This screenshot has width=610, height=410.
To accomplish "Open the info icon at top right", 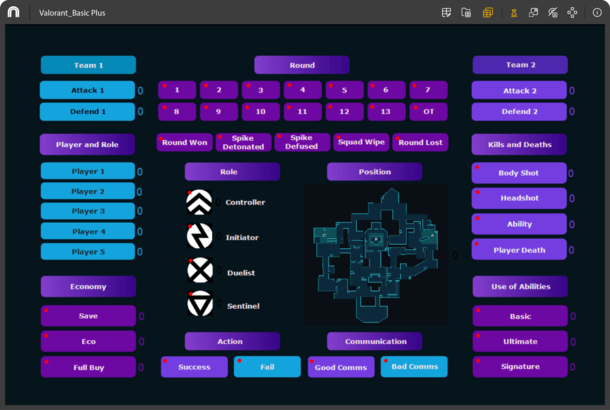I will point(597,12).
